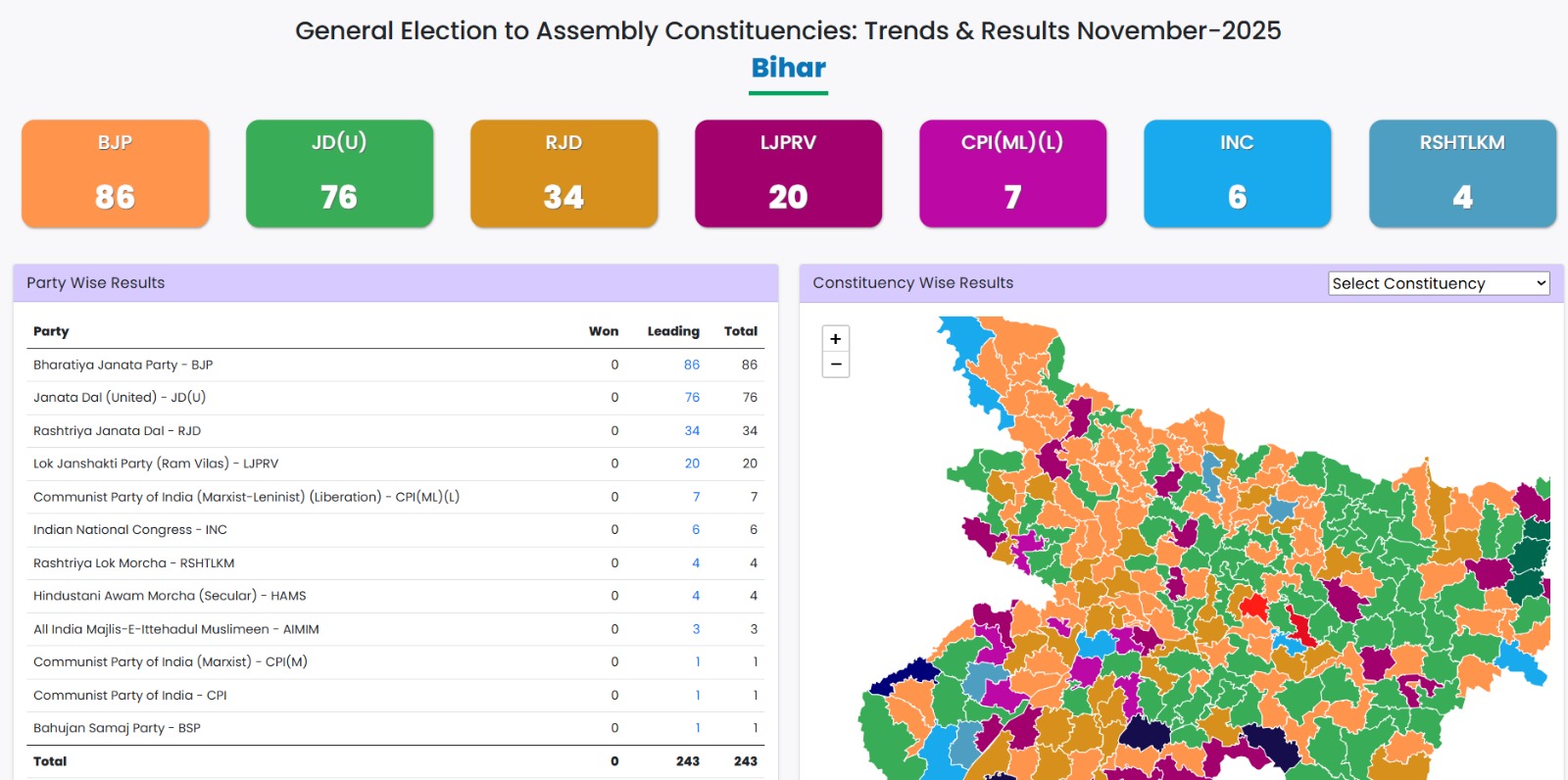Open AIMIM leading count link 3
The image size is (1568, 780).
point(696,629)
